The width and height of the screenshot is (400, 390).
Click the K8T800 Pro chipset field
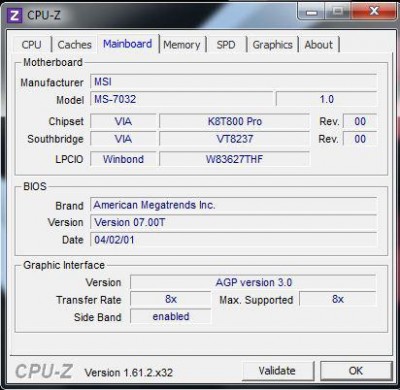pos(235,121)
